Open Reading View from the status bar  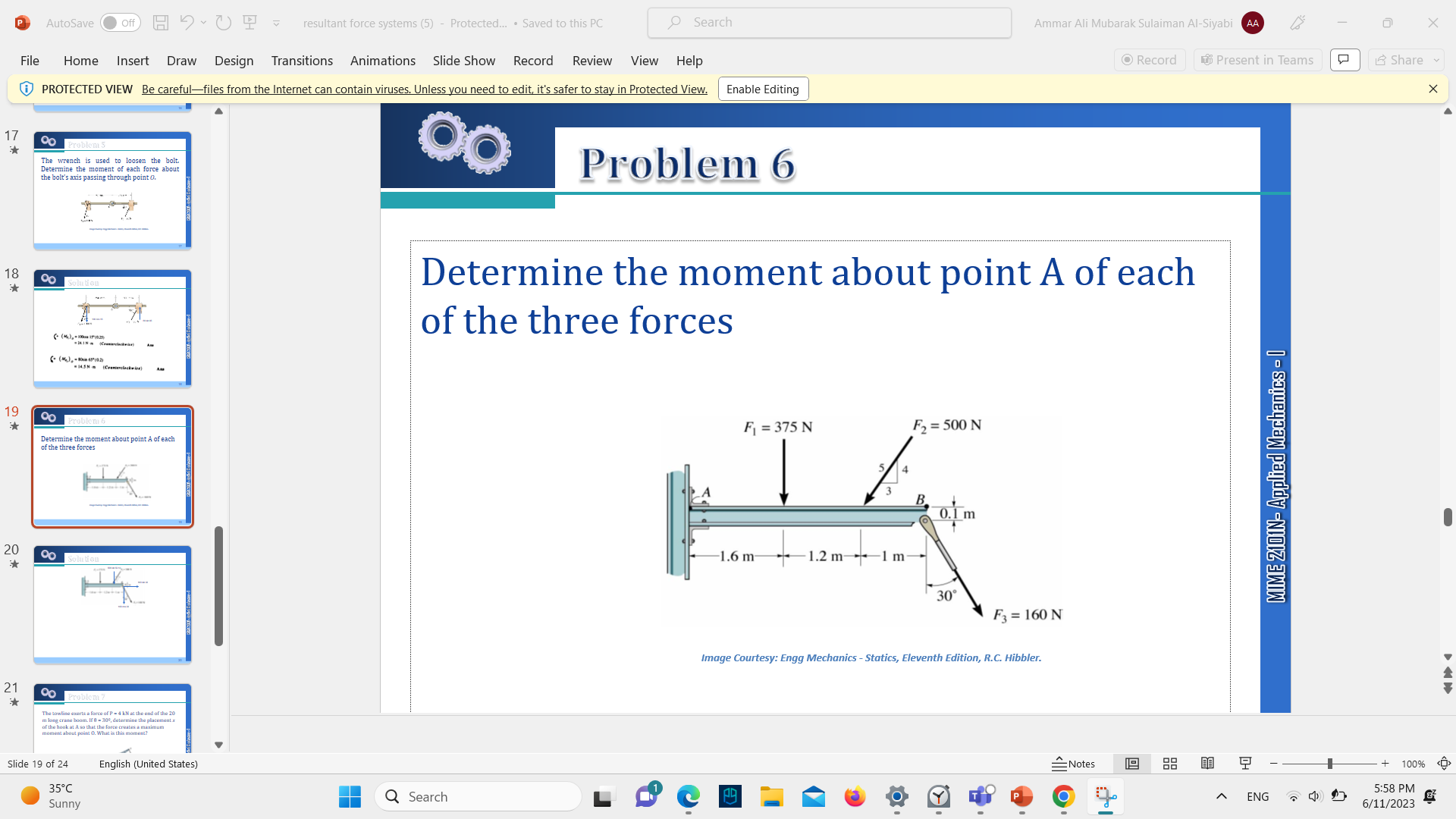pyautogui.click(x=1208, y=764)
